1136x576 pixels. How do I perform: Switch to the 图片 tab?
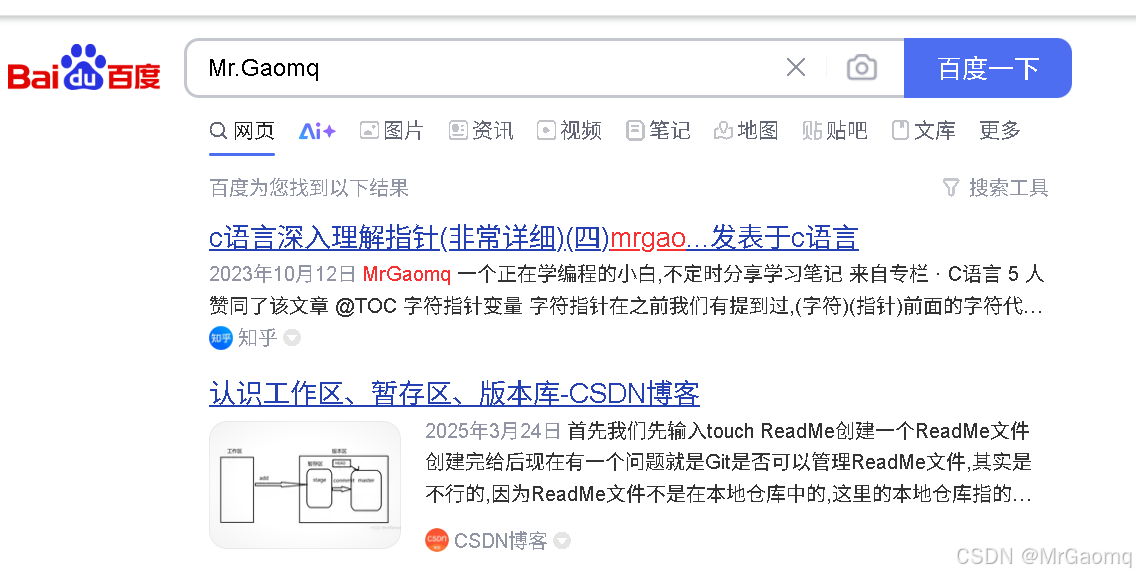[391, 130]
